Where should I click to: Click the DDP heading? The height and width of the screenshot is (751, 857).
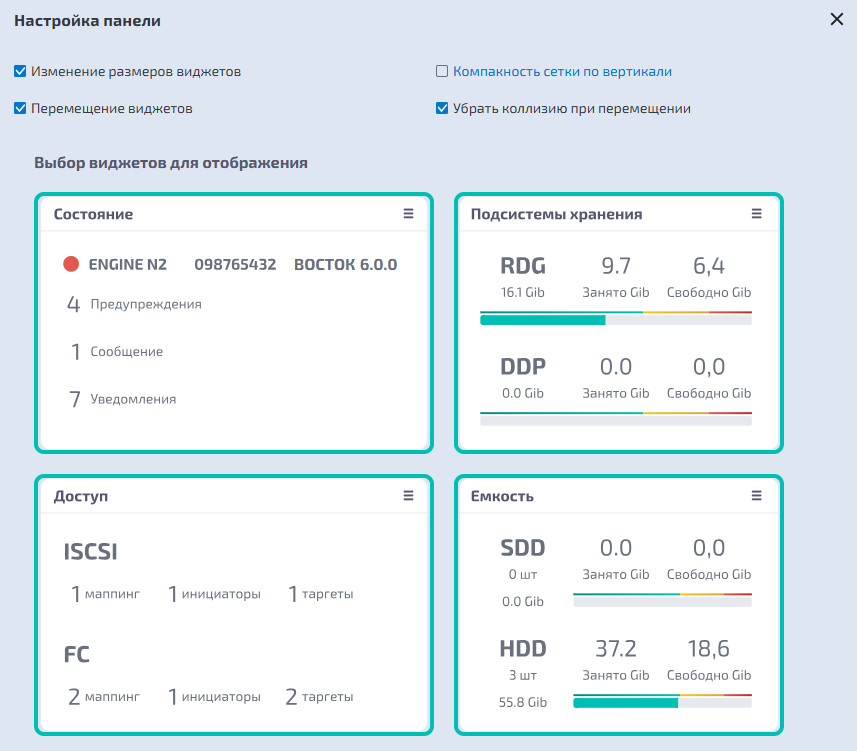523,367
